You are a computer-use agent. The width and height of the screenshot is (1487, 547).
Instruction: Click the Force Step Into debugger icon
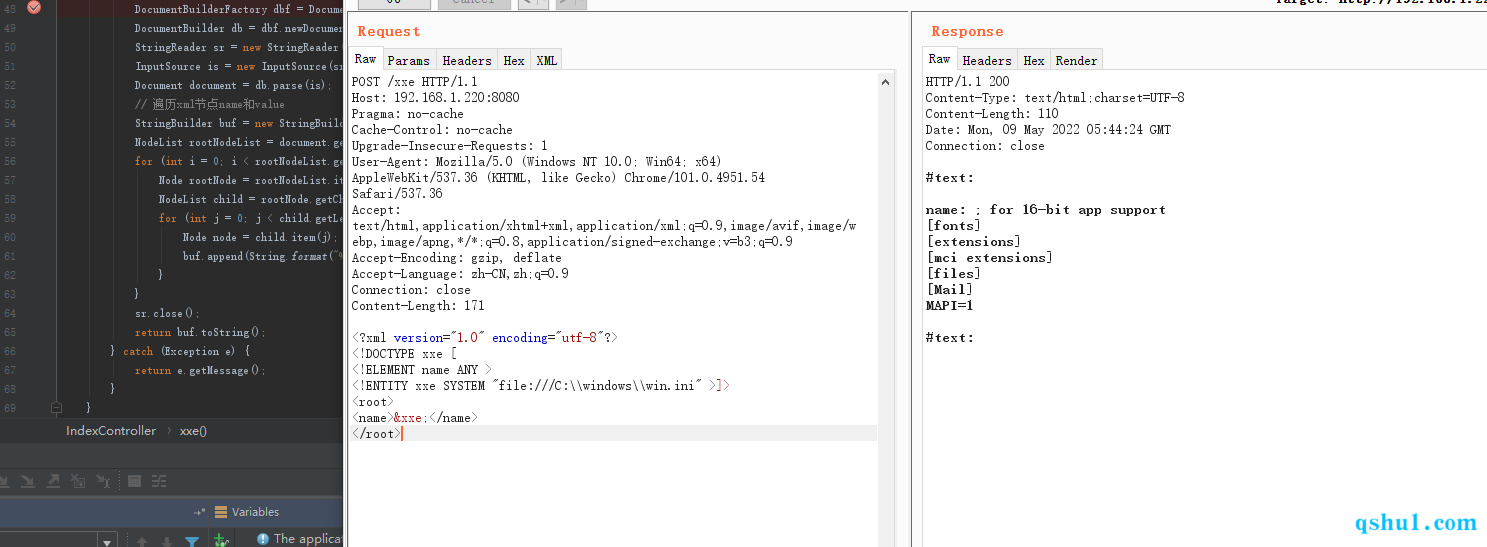28,481
